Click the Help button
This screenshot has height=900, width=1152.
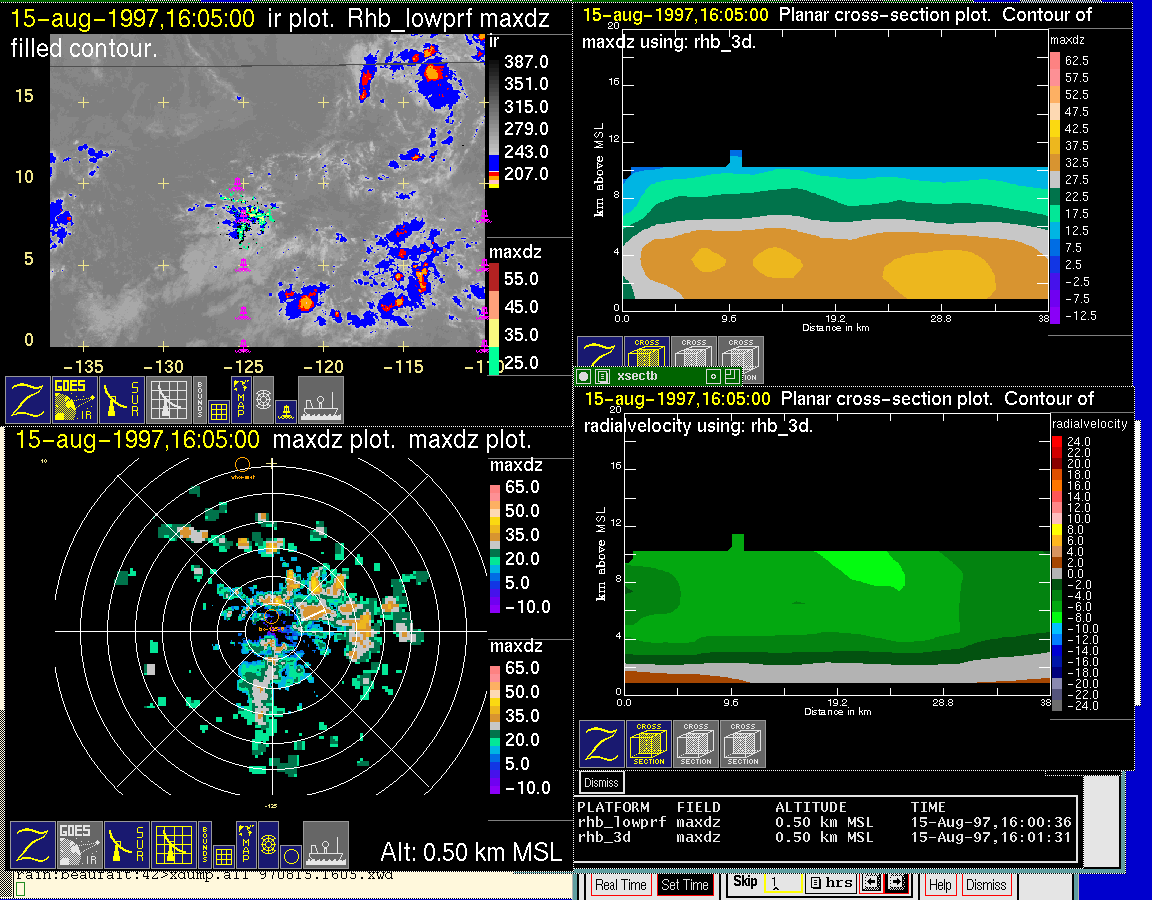pyautogui.click(x=940, y=885)
